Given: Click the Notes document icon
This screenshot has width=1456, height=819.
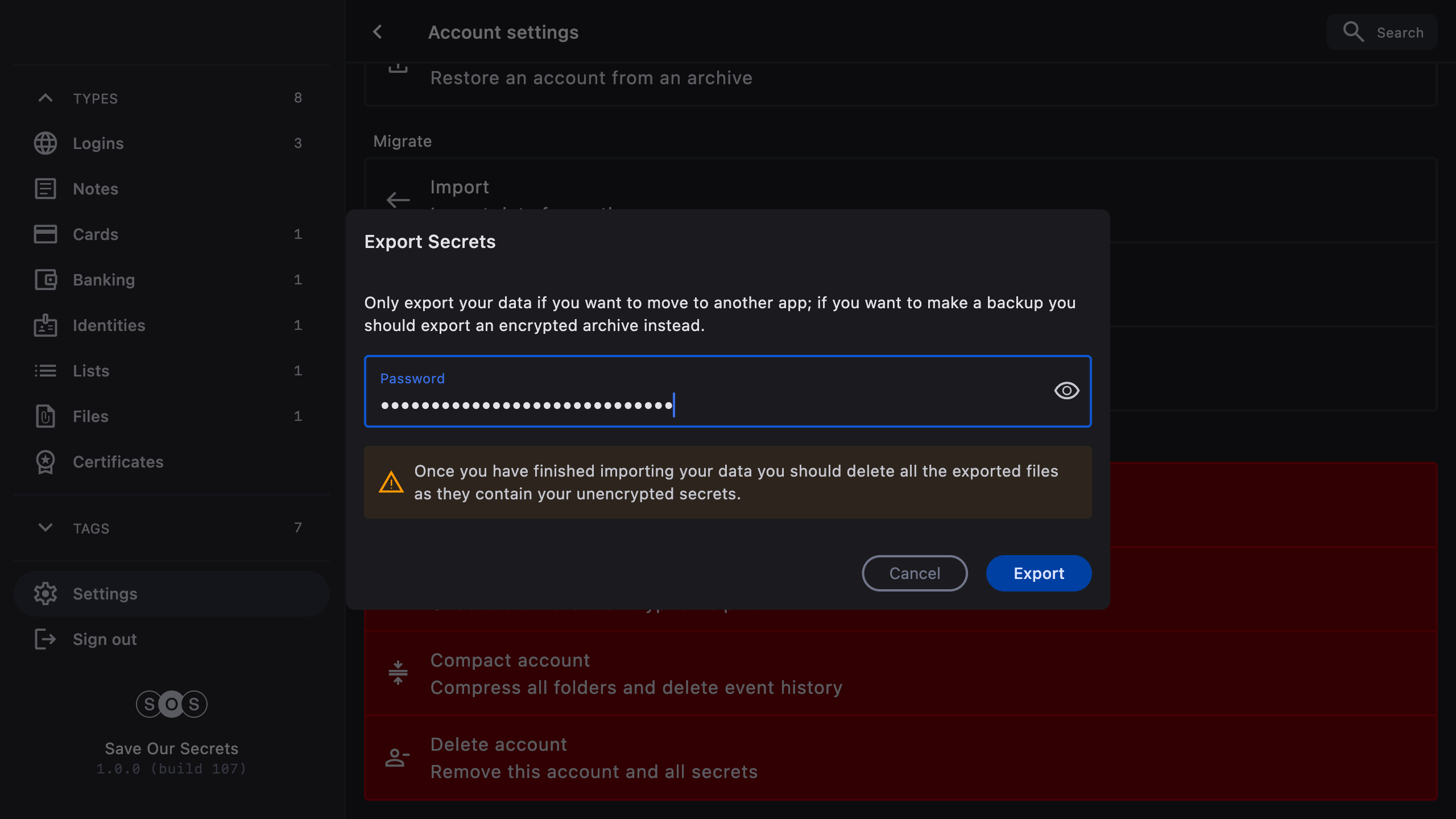Looking at the screenshot, I should coord(45,189).
